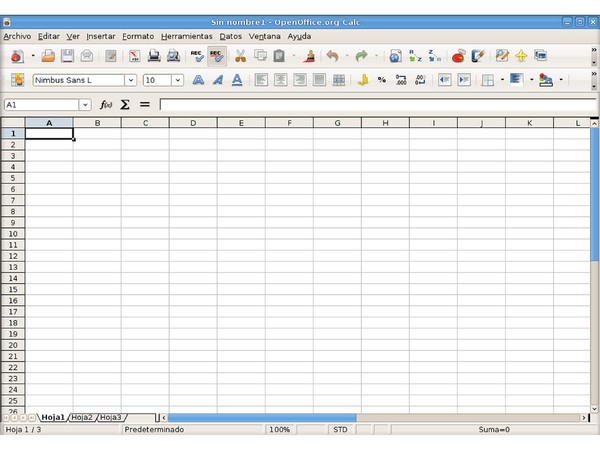
Task: Apply Percent number format
Action: pos(382,80)
